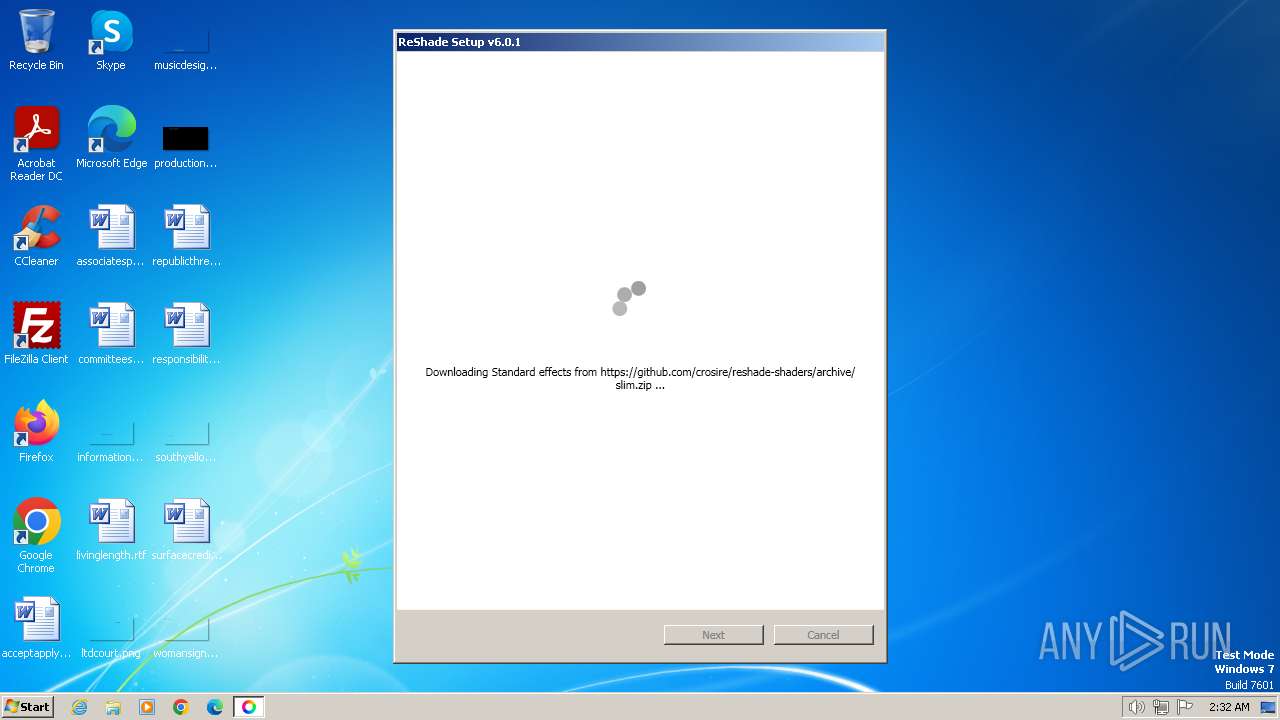The width and height of the screenshot is (1280, 720).
Task: Click the system clock showing 2:32 AM
Action: point(1229,707)
